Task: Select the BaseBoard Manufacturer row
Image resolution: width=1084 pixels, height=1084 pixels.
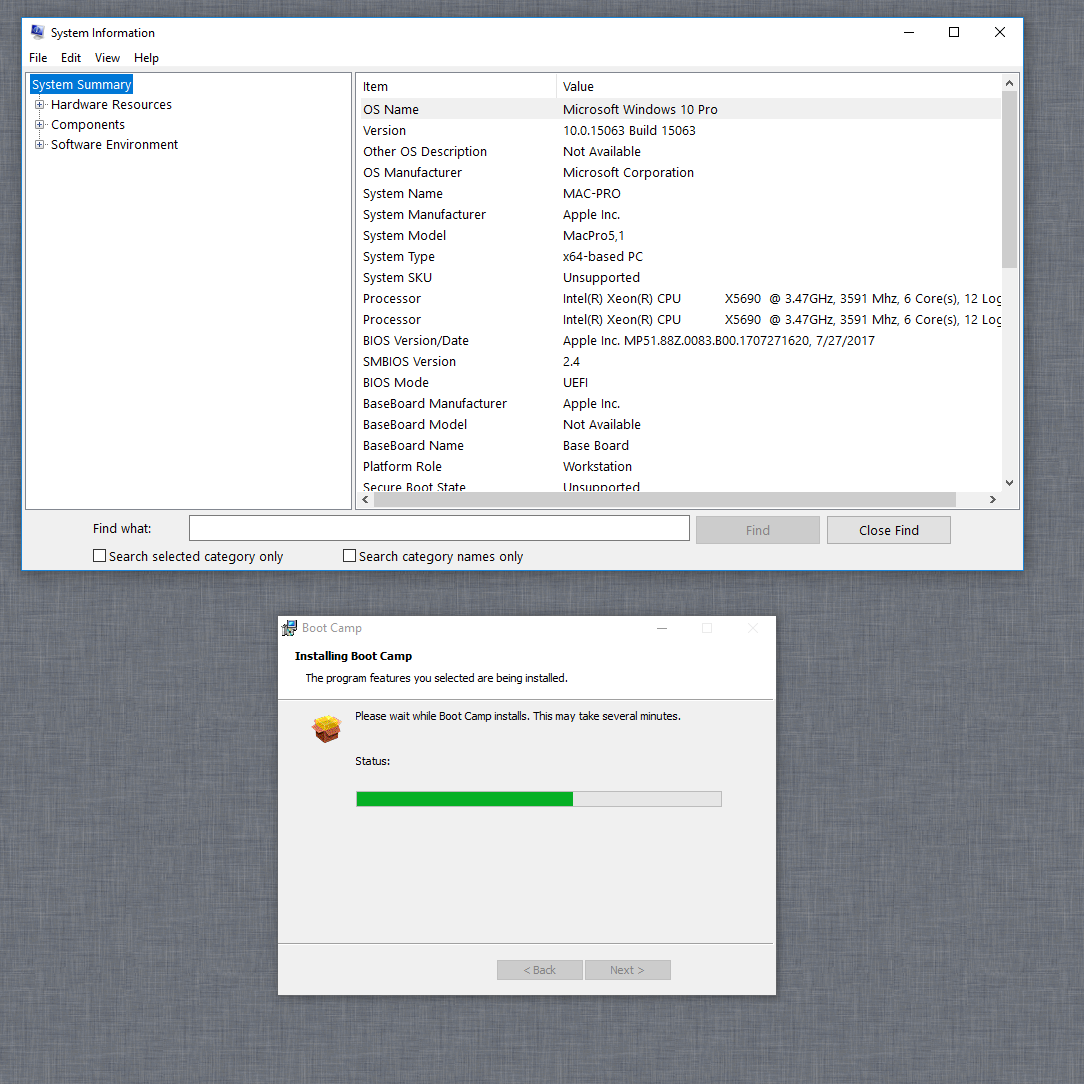Action: coord(679,404)
